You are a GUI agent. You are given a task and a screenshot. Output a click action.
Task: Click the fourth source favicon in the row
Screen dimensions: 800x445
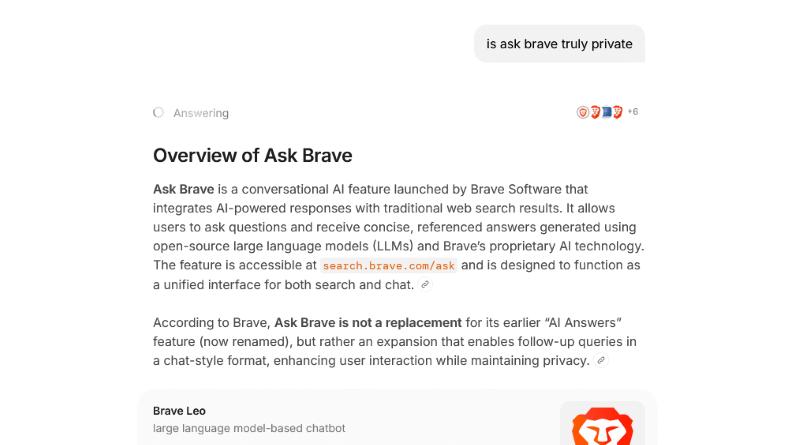coord(617,112)
